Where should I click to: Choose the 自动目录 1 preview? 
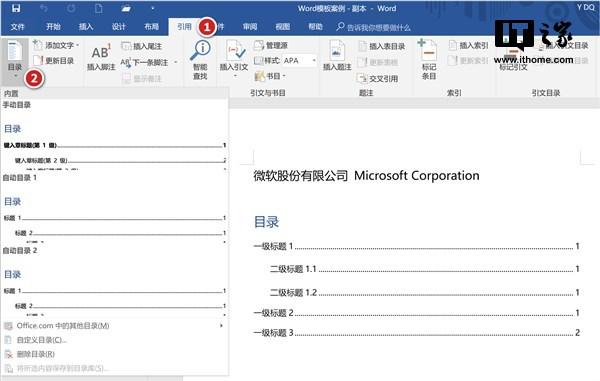115,208
